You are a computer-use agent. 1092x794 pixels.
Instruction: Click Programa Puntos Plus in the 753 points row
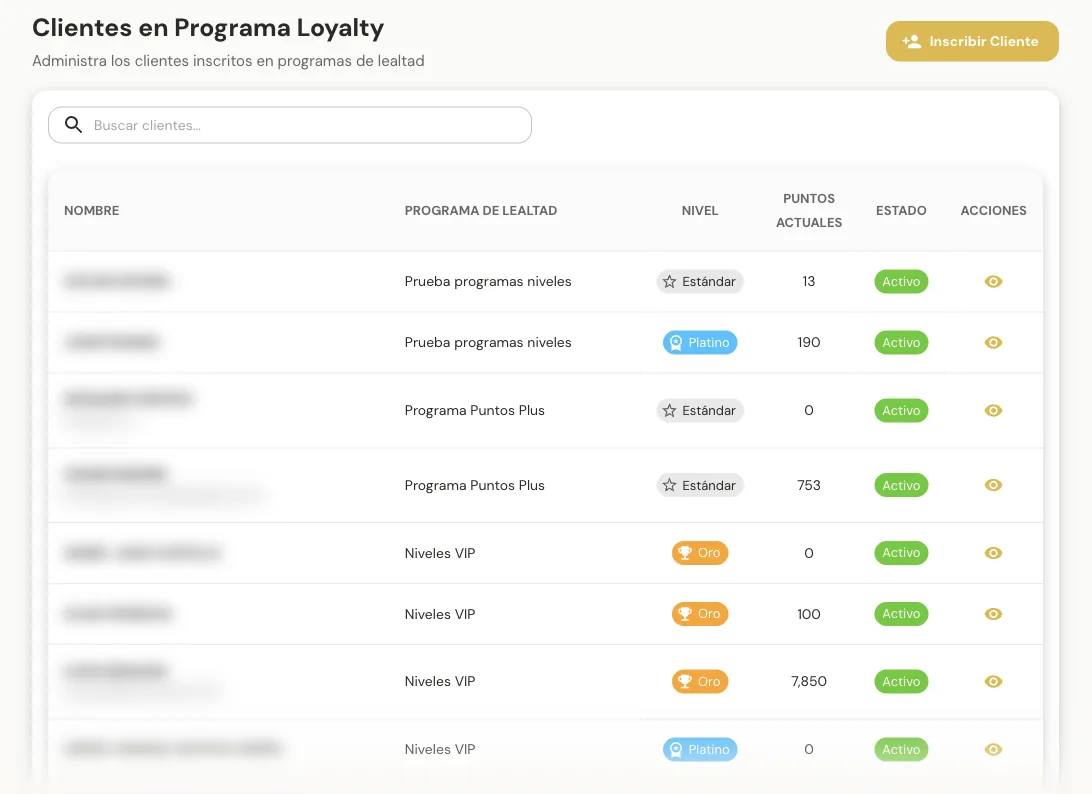(x=474, y=485)
